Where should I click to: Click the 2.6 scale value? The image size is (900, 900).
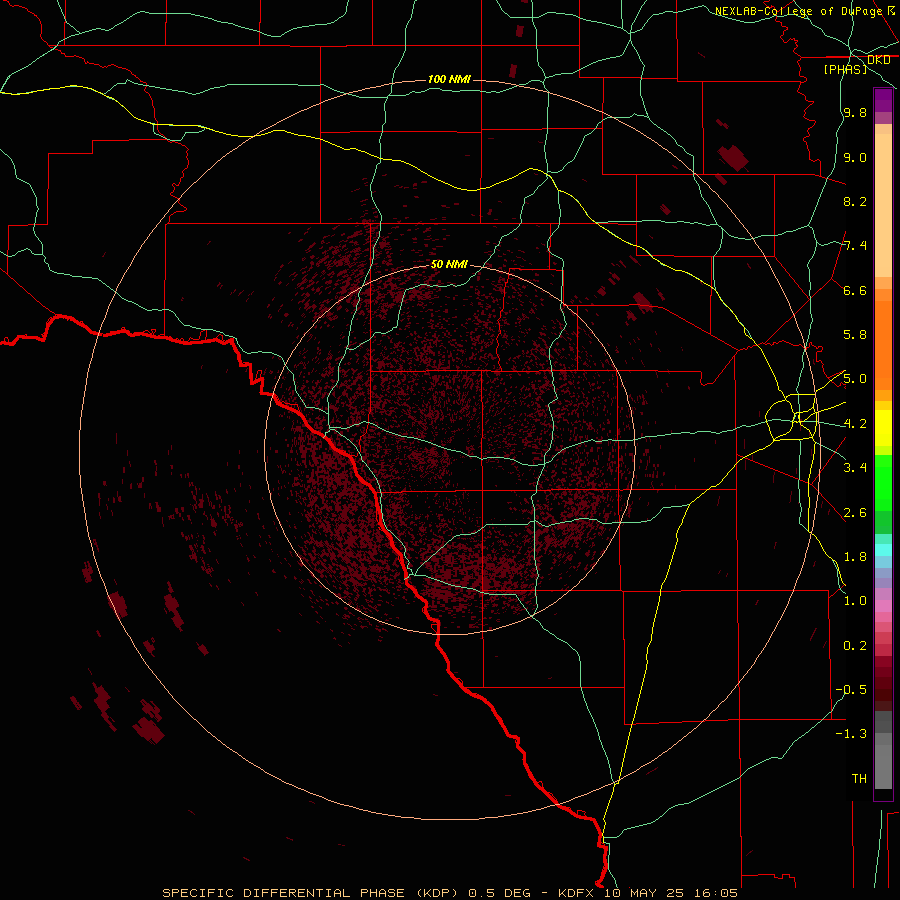click(855, 513)
